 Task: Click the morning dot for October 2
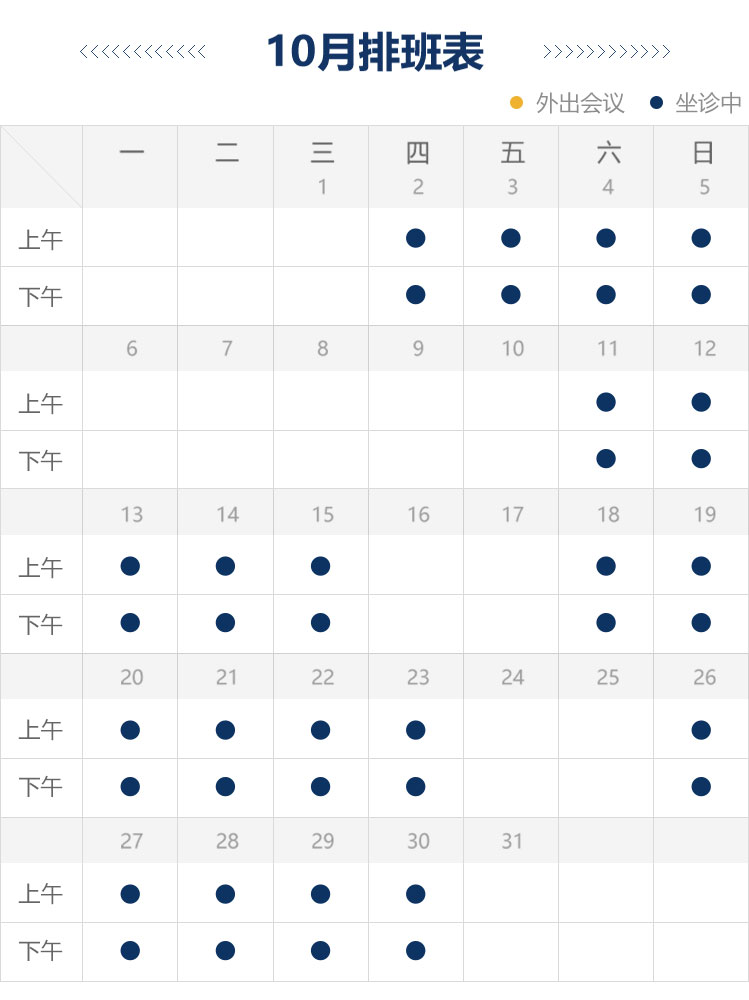click(x=416, y=238)
